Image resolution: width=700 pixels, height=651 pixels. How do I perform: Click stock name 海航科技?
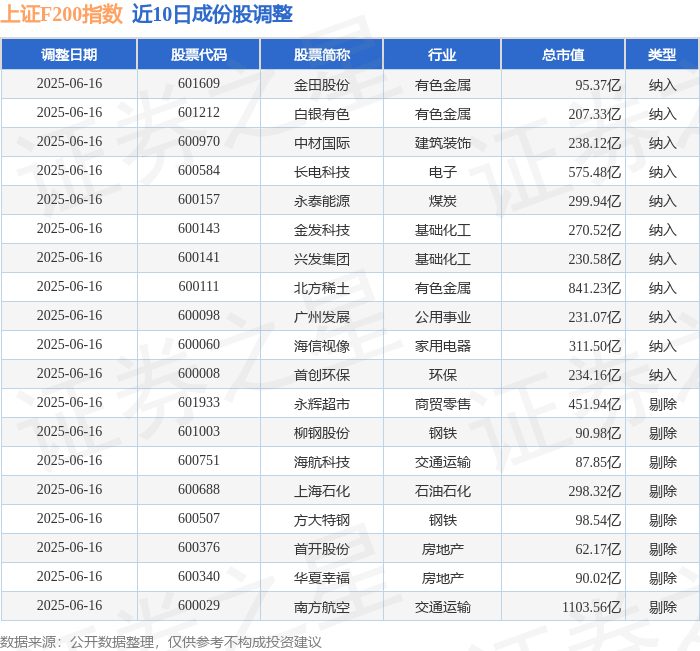tap(321, 462)
